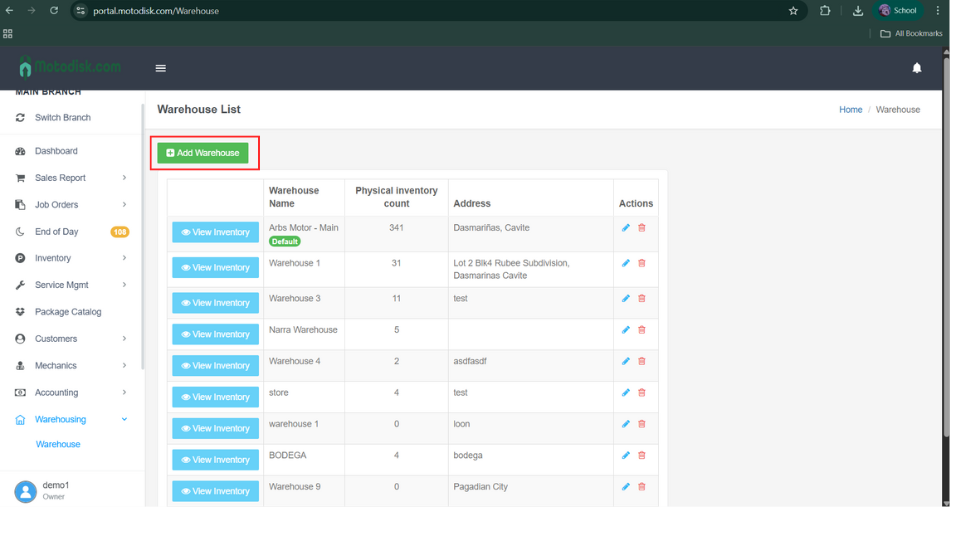Click the browser extensions puzzle icon

click(825, 11)
